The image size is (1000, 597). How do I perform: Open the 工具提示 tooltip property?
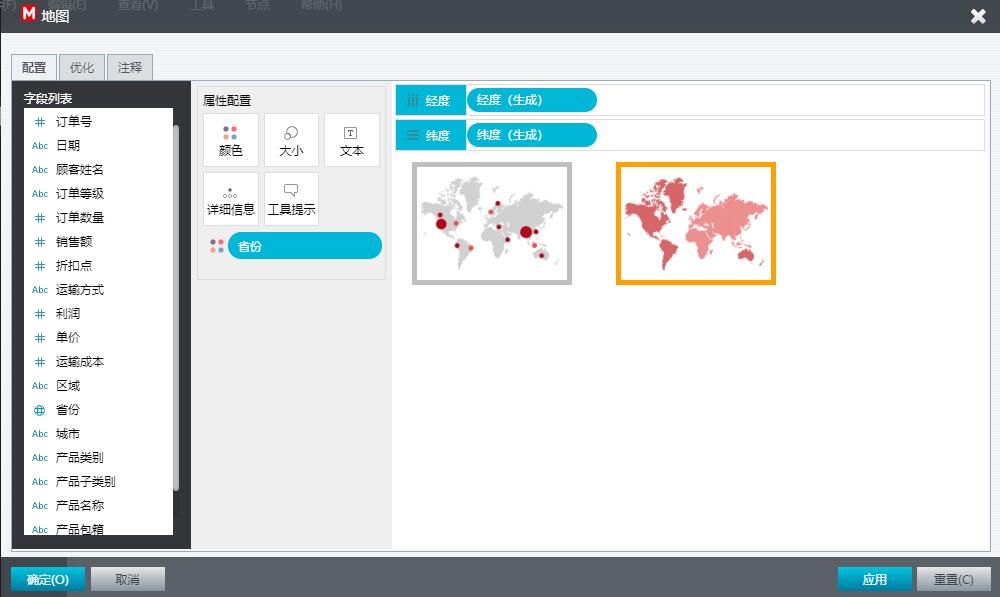pos(291,199)
